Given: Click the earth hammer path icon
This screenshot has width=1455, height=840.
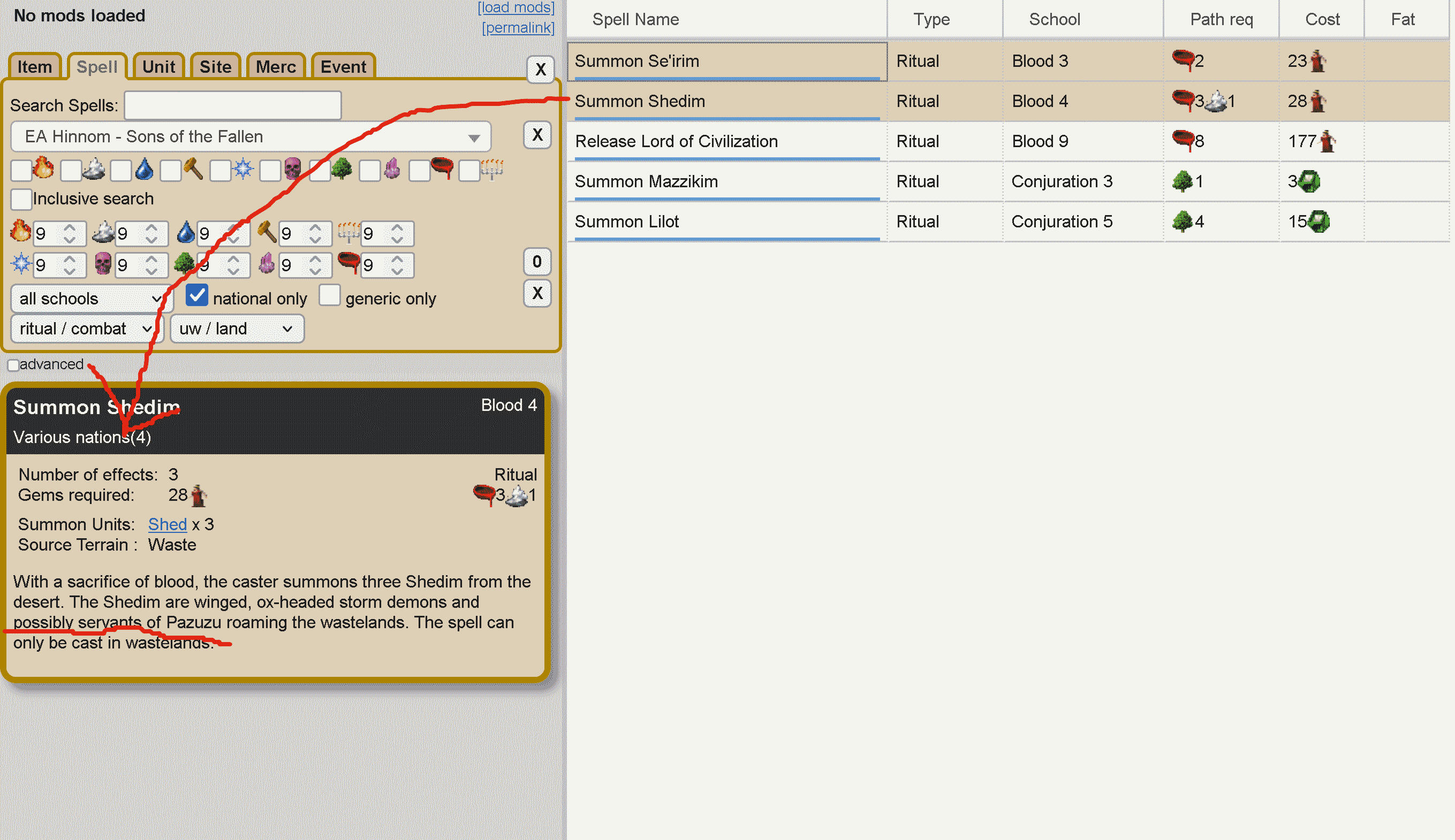Looking at the screenshot, I should tap(193, 170).
